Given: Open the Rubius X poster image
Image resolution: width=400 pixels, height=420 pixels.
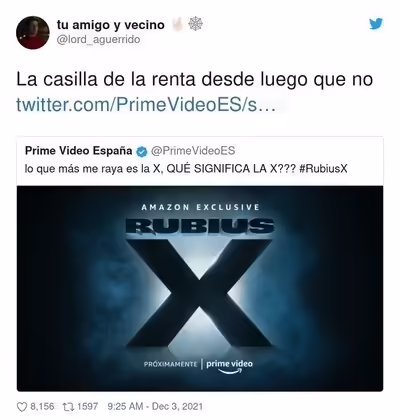Looking at the screenshot, I should pyautogui.click(x=200, y=289).
